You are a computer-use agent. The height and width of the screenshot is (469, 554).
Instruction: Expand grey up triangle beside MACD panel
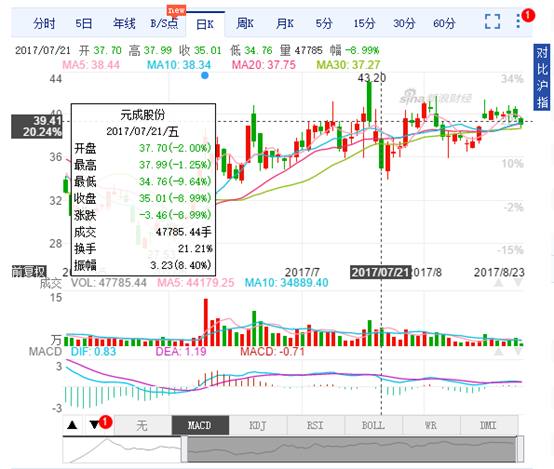click(x=499, y=351)
